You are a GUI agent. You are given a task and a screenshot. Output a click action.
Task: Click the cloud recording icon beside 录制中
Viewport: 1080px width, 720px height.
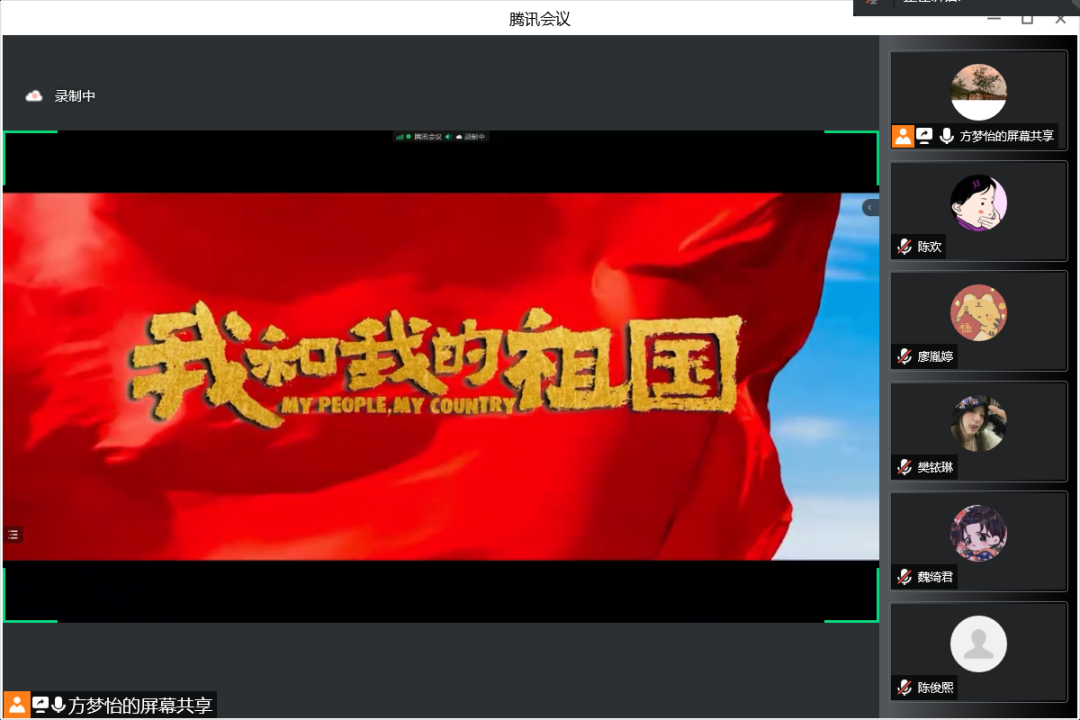34,96
